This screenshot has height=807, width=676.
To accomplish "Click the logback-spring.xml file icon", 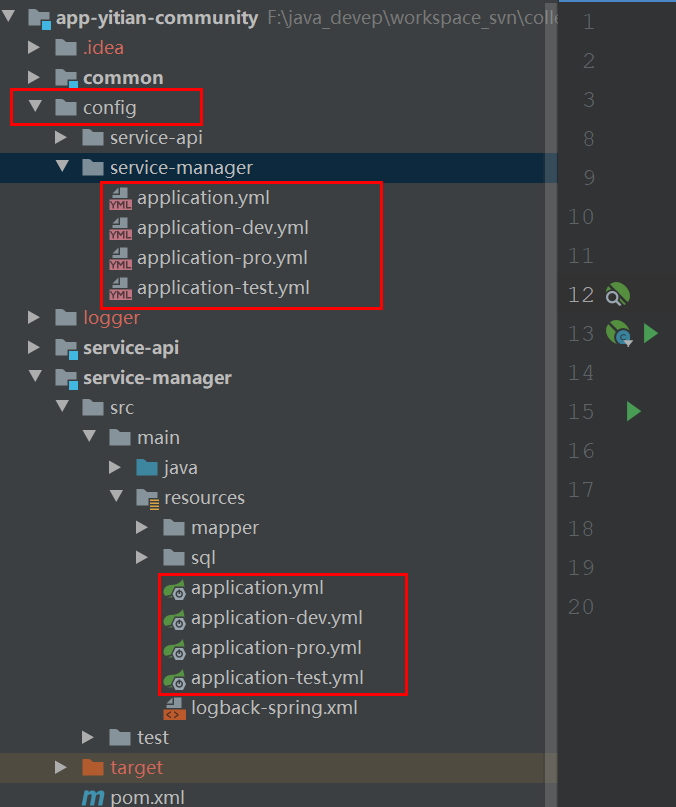I will [175, 709].
